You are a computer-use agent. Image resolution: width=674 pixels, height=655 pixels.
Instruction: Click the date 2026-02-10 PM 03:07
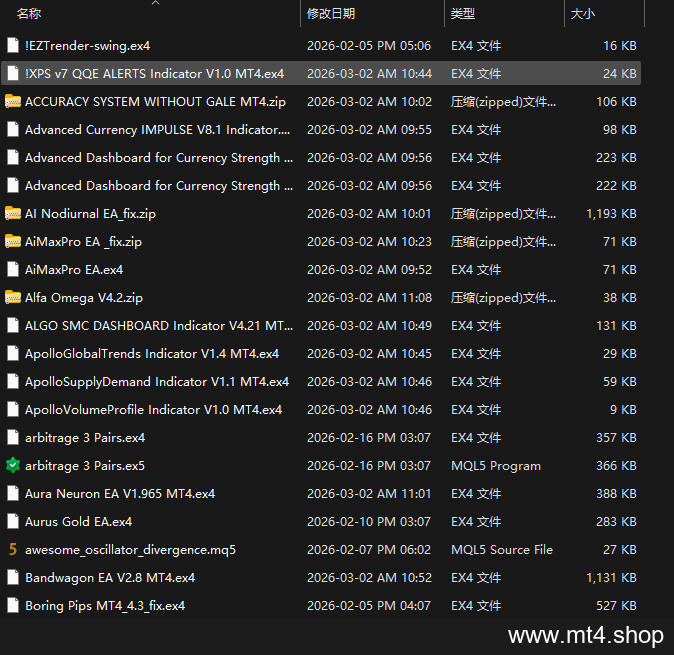(x=369, y=521)
